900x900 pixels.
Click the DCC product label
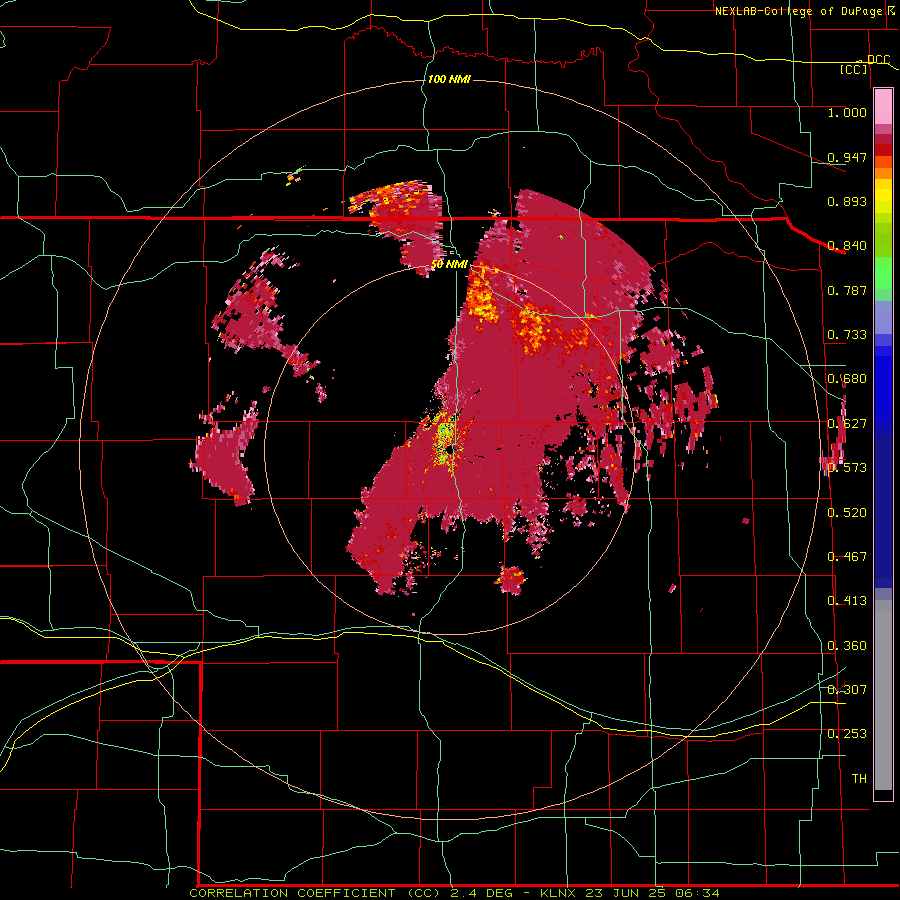(x=878, y=60)
